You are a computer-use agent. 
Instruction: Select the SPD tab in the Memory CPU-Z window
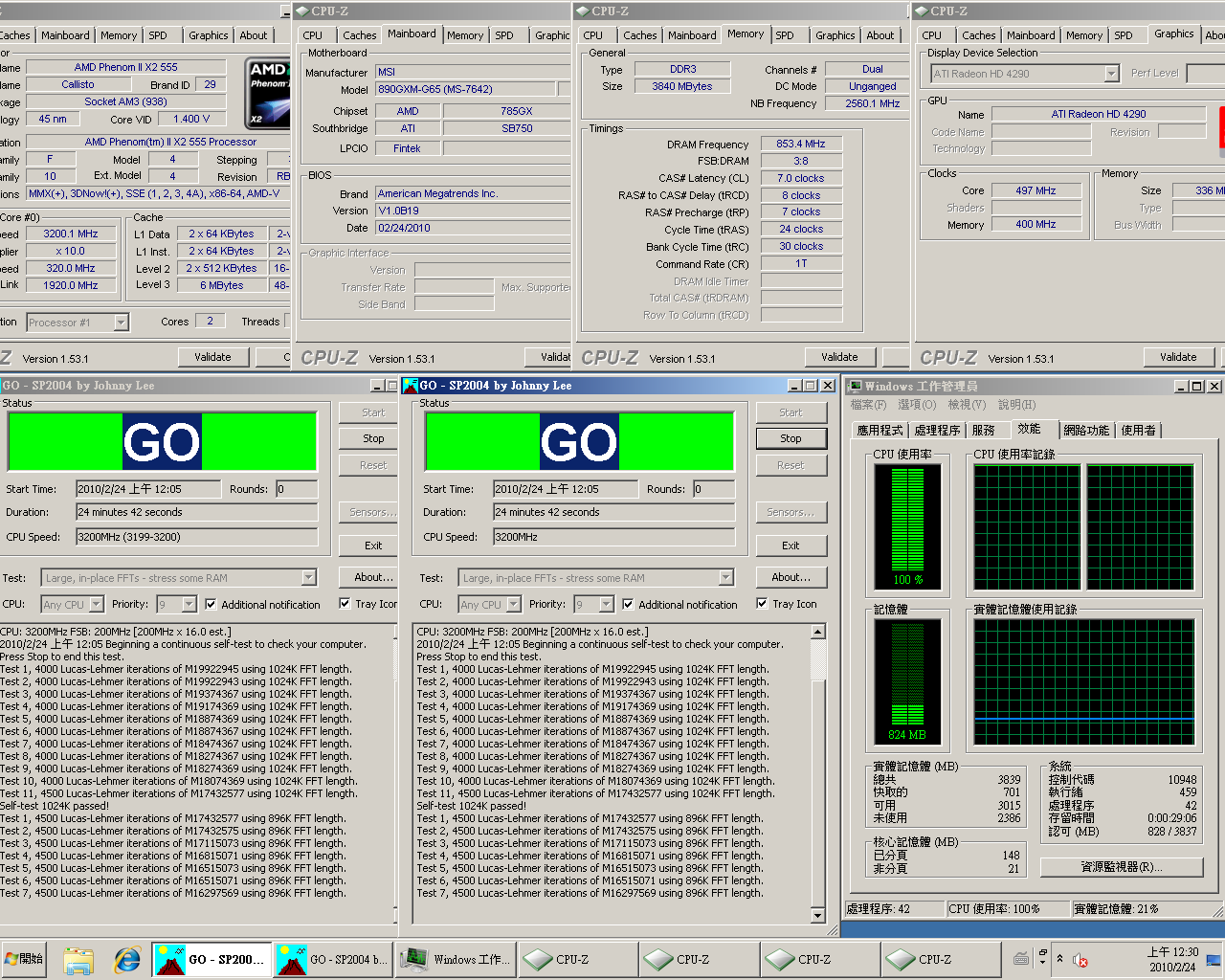point(785,35)
